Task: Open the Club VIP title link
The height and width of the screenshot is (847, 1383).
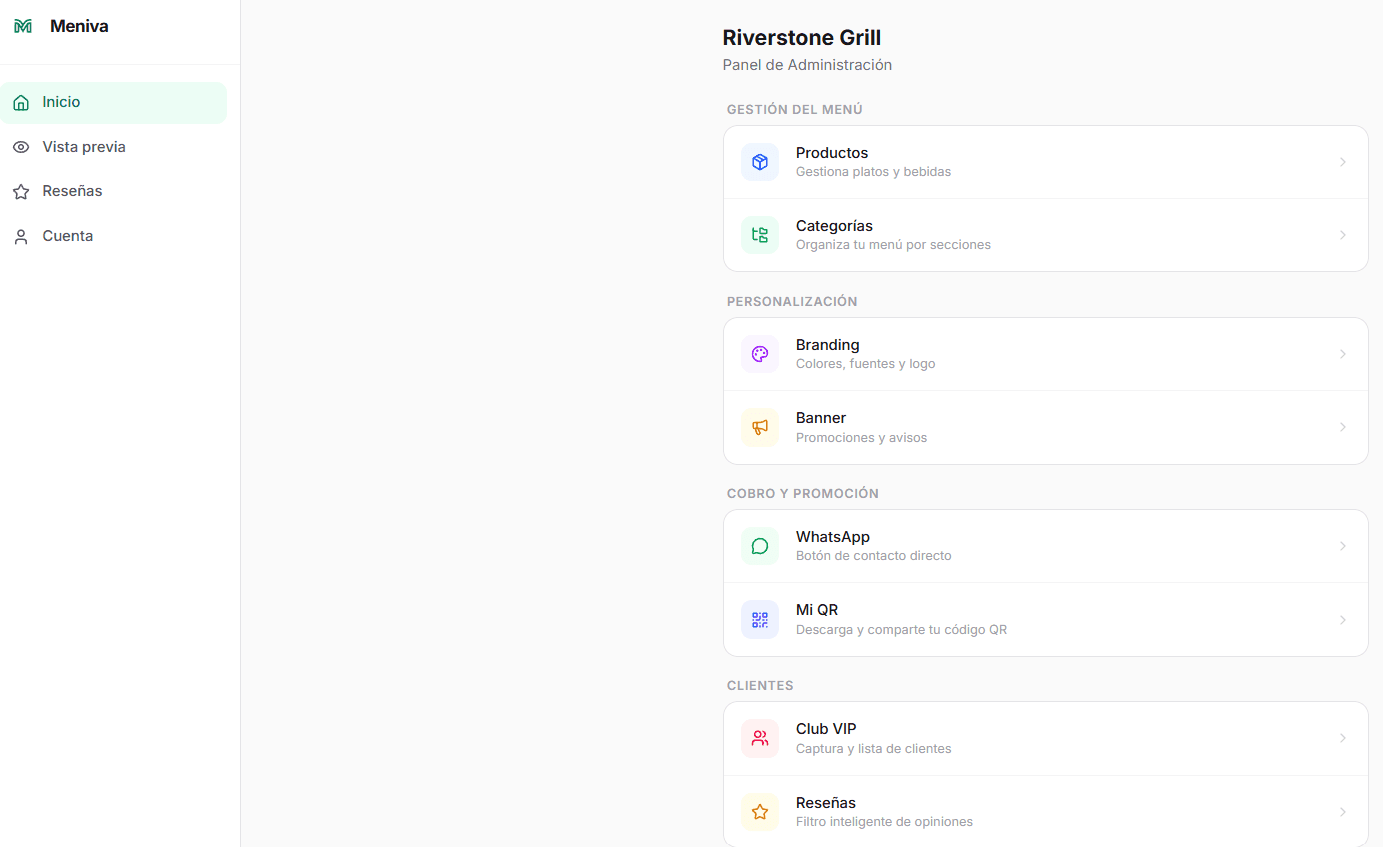Action: coord(826,729)
